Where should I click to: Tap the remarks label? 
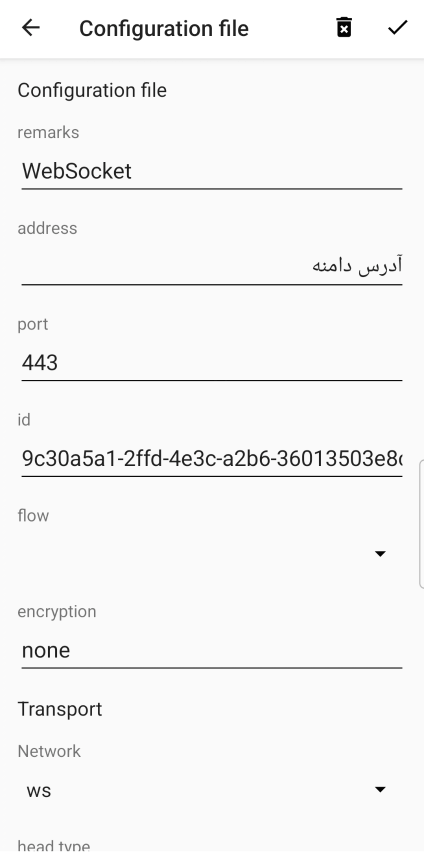(x=48, y=132)
